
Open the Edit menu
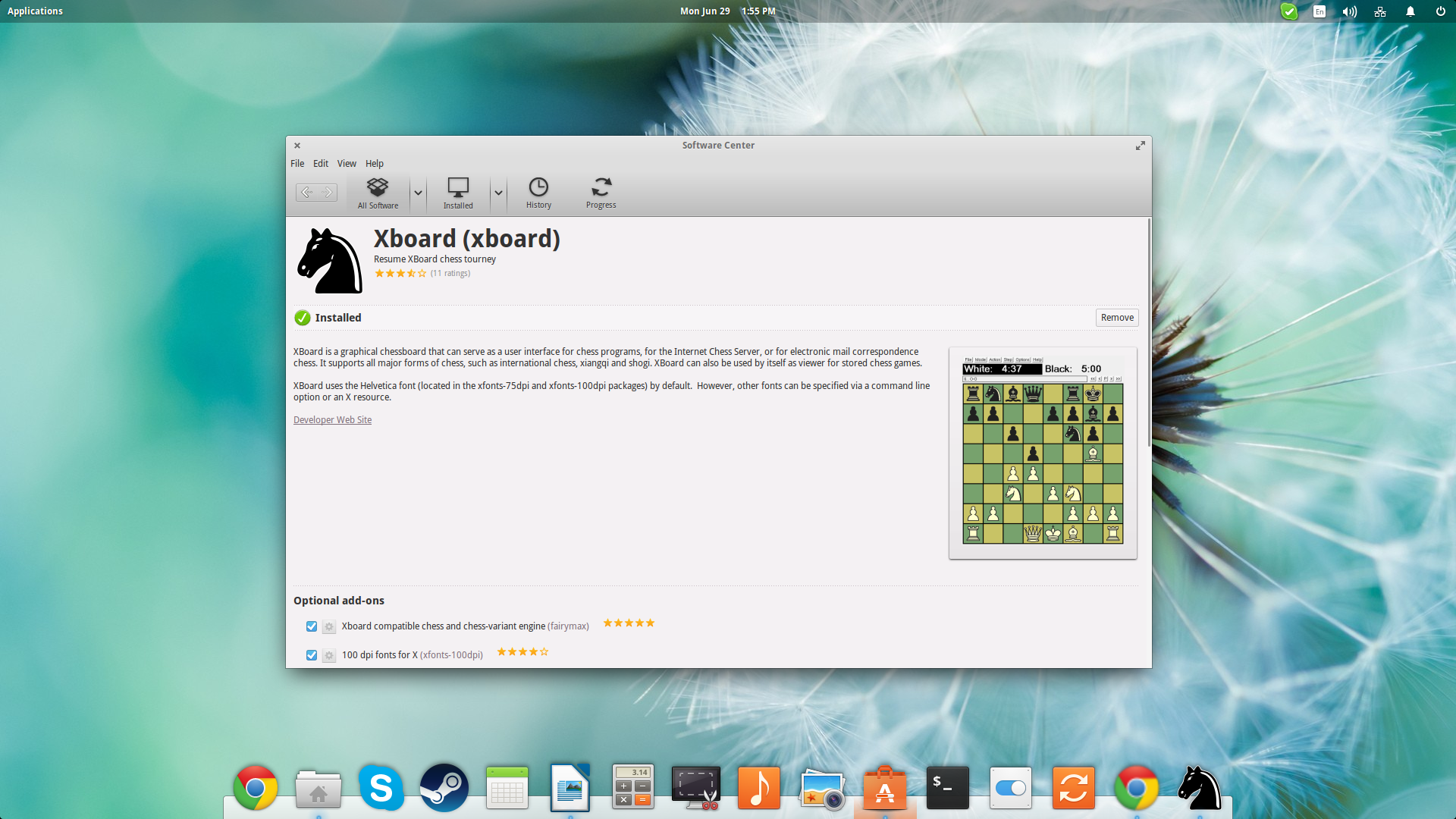point(319,163)
